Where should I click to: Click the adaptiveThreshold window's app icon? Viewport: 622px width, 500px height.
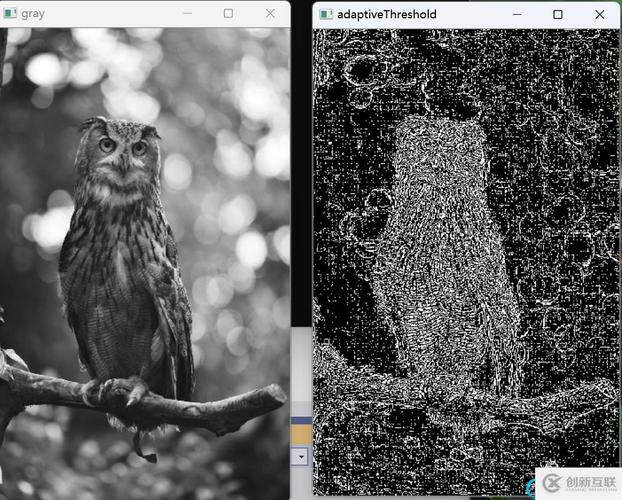(x=325, y=15)
